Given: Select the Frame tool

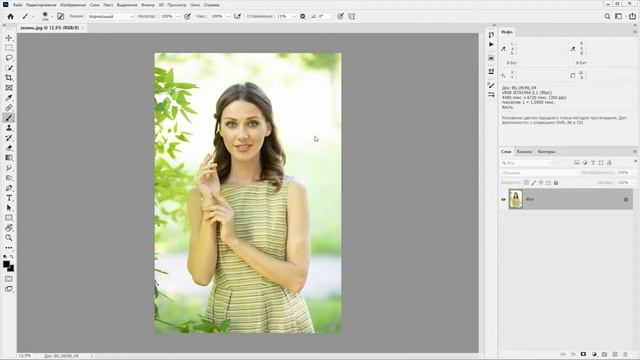Looking at the screenshot, I should click(9, 88).
